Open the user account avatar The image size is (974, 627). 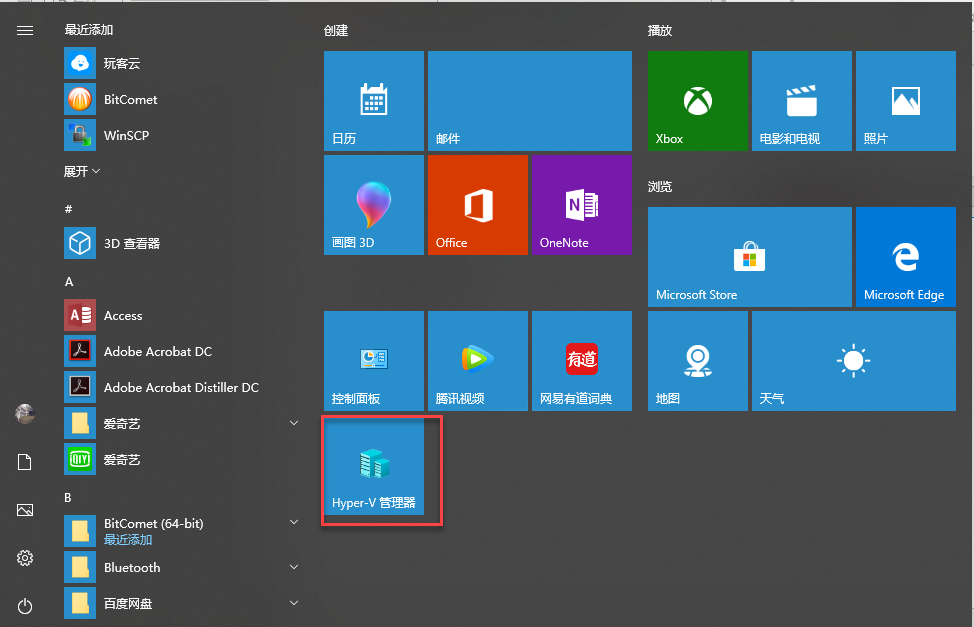coord(25,413)
